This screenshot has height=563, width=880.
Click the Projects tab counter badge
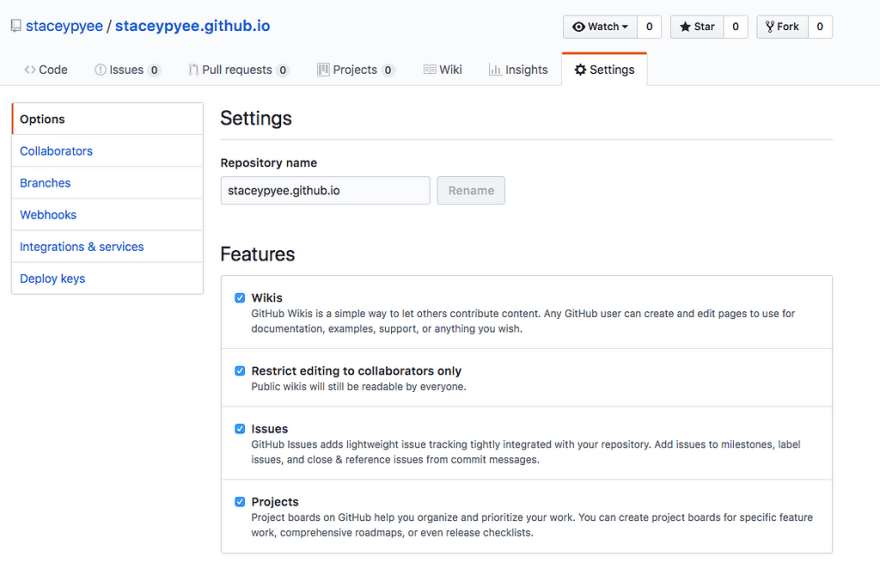[x=388, y=70]
